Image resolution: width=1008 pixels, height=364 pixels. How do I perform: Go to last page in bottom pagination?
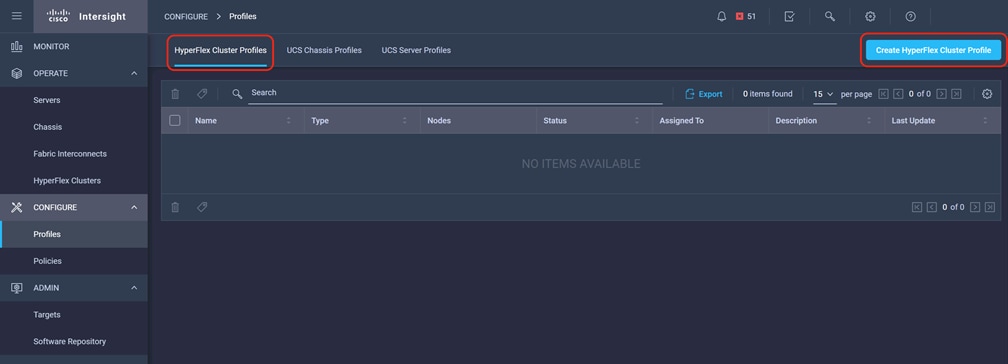(989, 207)
